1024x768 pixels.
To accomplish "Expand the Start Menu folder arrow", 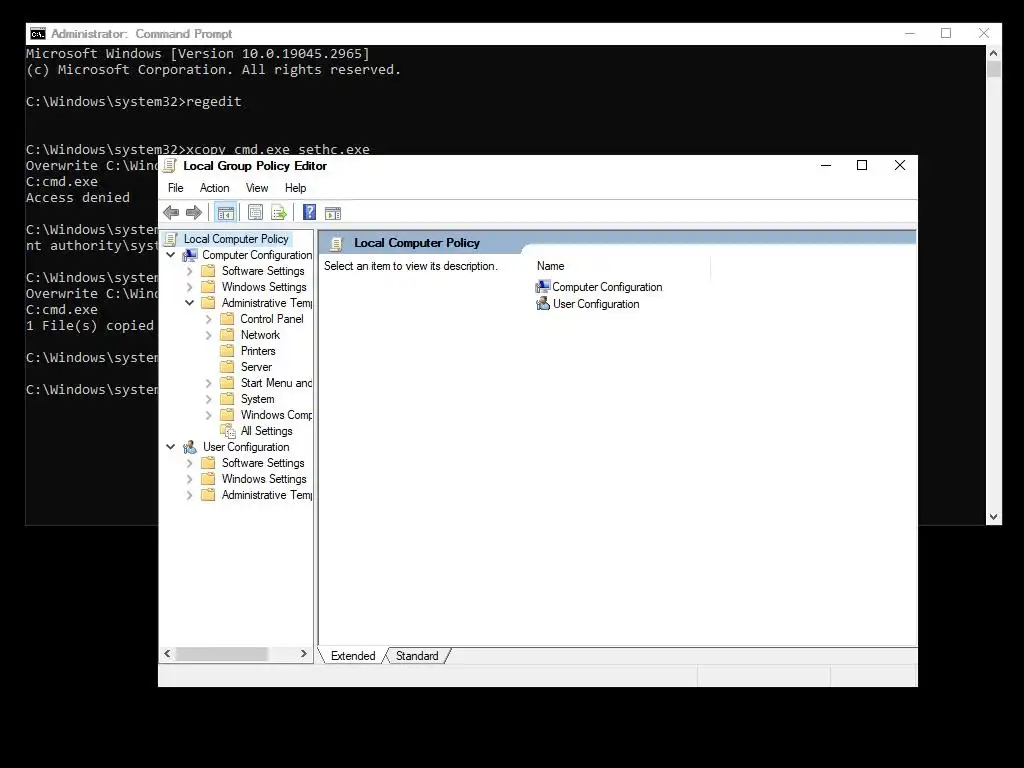I will 208,383.
